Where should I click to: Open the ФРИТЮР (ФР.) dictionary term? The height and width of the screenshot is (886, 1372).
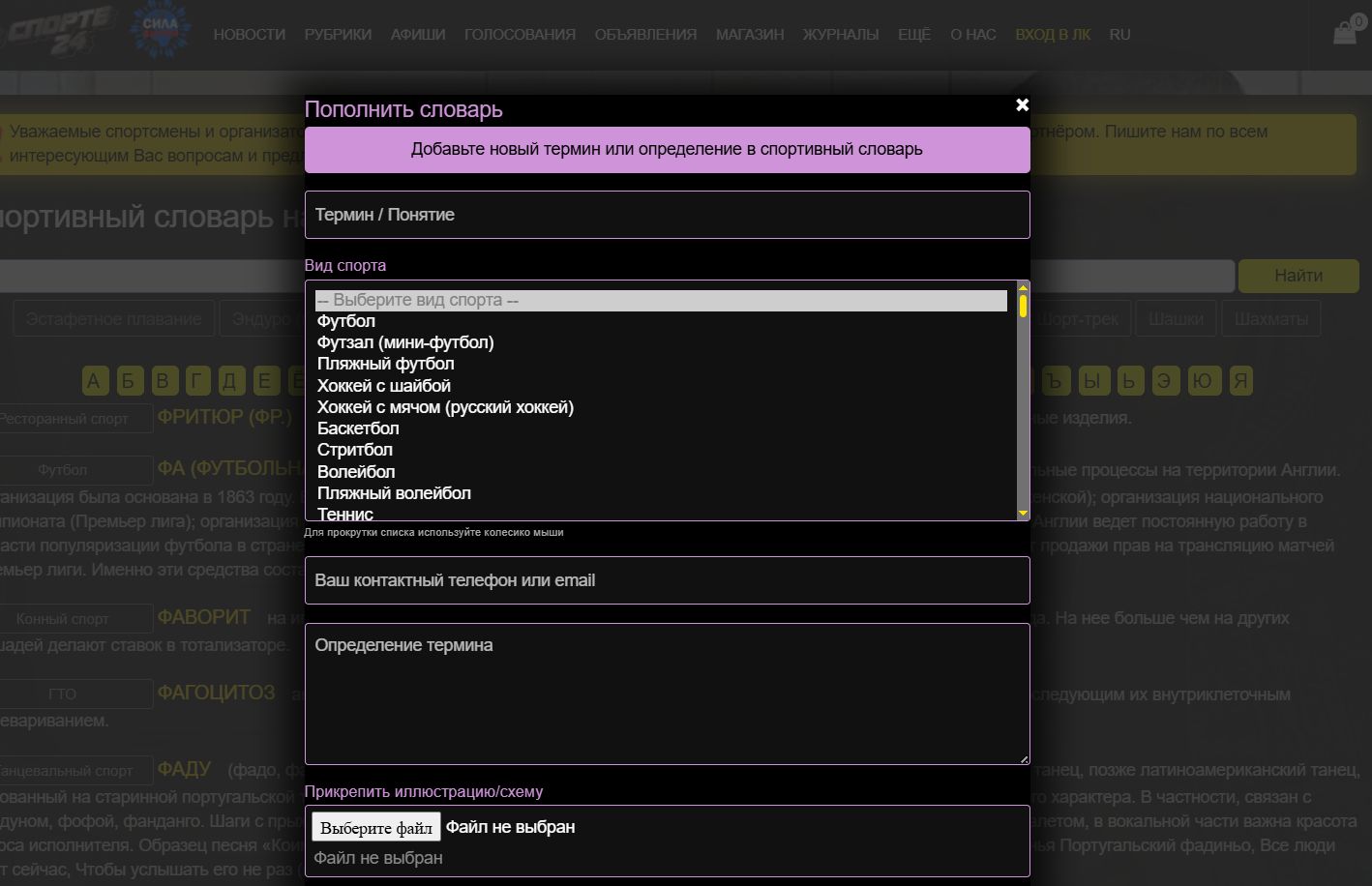click(224, 418)
